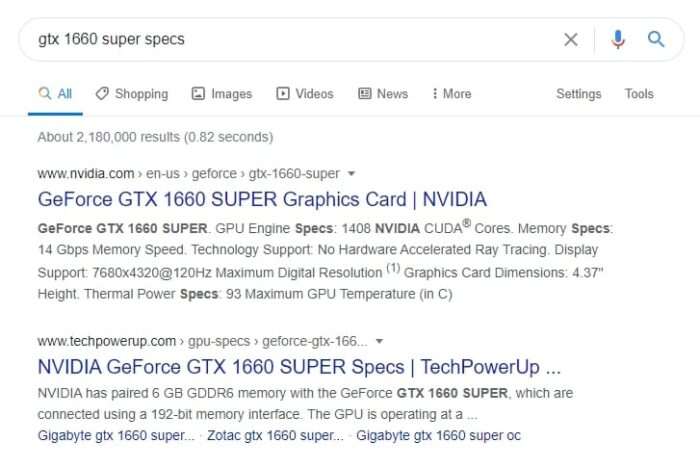Click the blue magnifying glass search icon
Image resolution: width=700 pixels, height=468 pixels.
[x=656, y=39]
